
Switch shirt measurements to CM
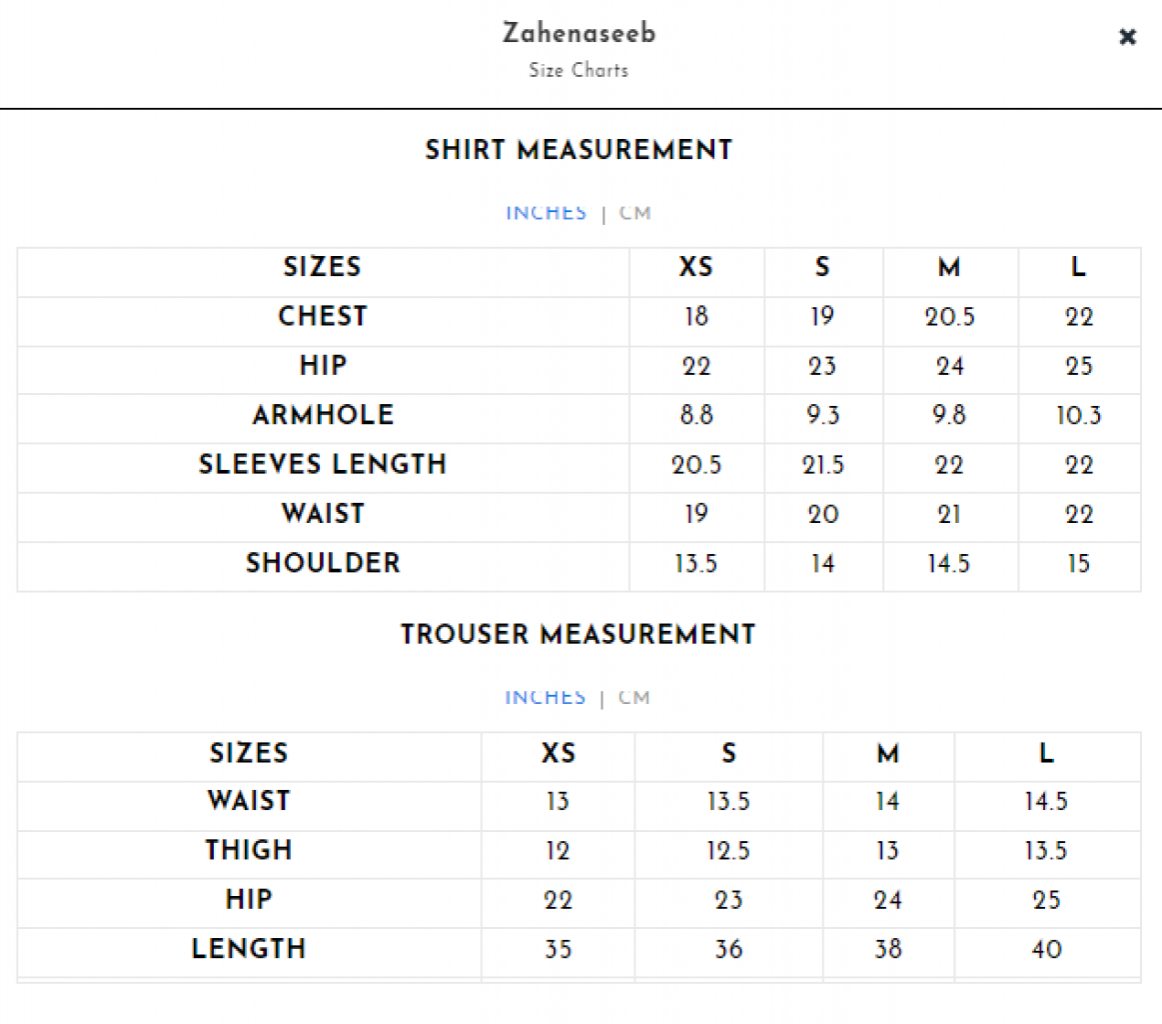[x=635, y=213]
